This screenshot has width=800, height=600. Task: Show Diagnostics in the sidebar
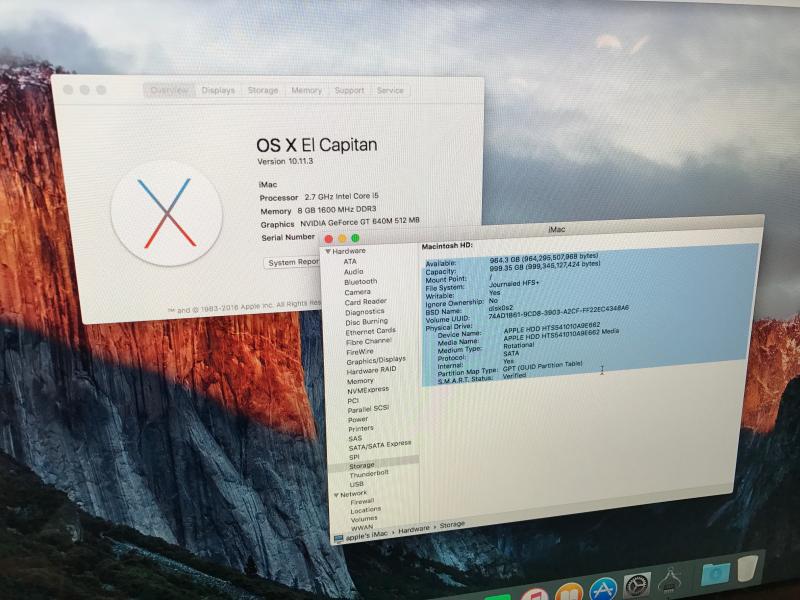pyautogui.click(x=364, y=312)
